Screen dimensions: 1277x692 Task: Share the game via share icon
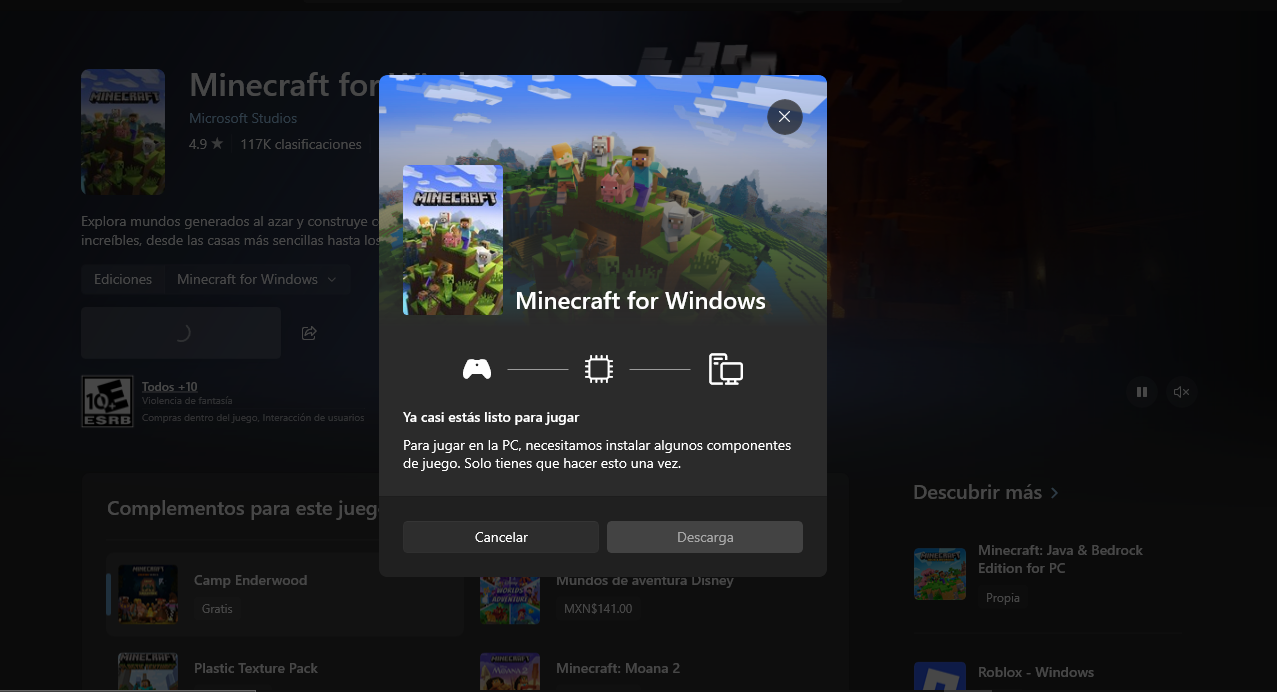point(309,333)
